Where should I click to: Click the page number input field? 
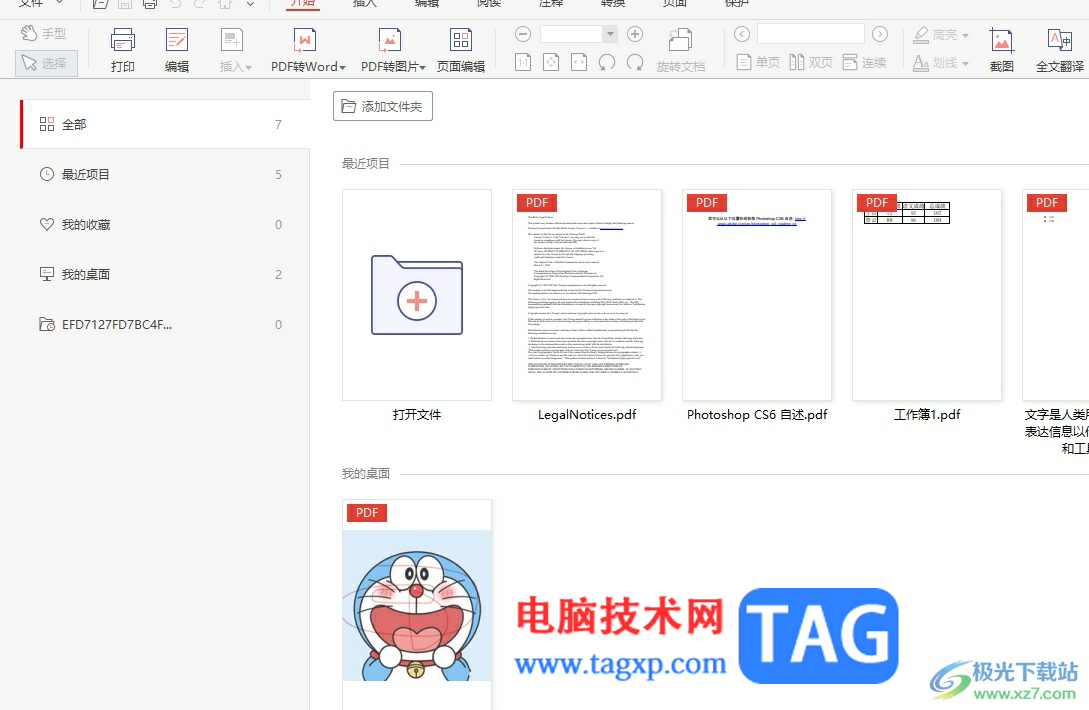click(x=810, y=34)
